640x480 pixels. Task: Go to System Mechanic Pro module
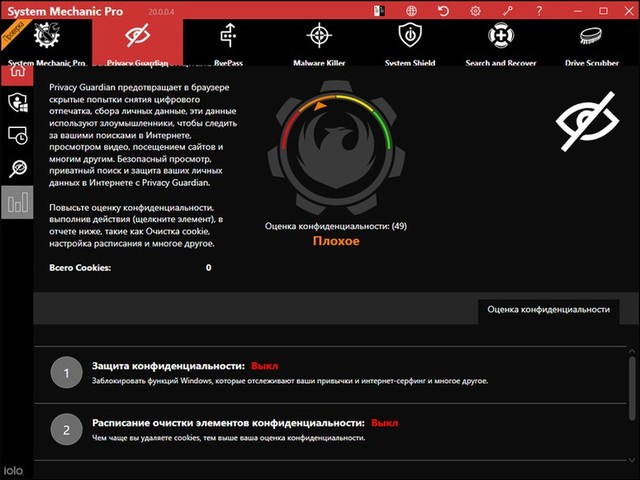[47, 42]
